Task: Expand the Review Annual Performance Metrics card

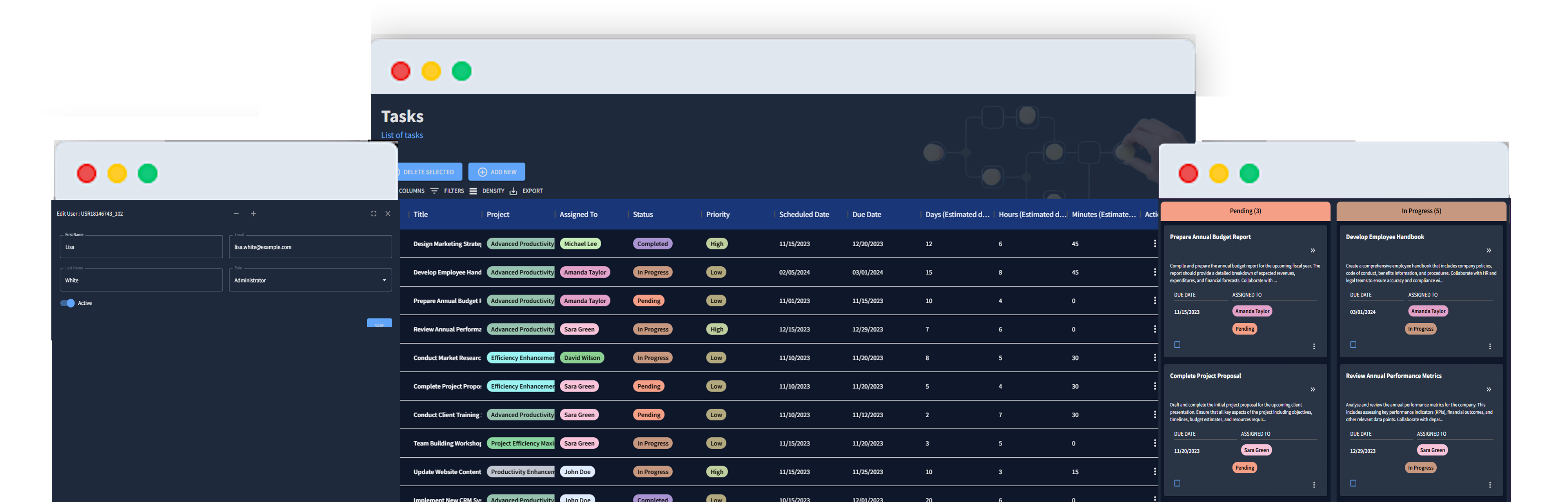Action: (1489, 389)
